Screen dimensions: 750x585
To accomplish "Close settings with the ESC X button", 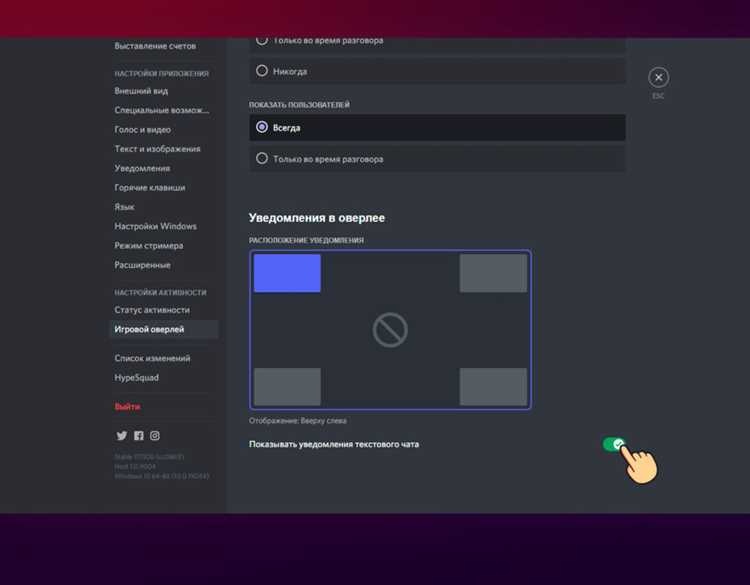I will click(659, 77).
